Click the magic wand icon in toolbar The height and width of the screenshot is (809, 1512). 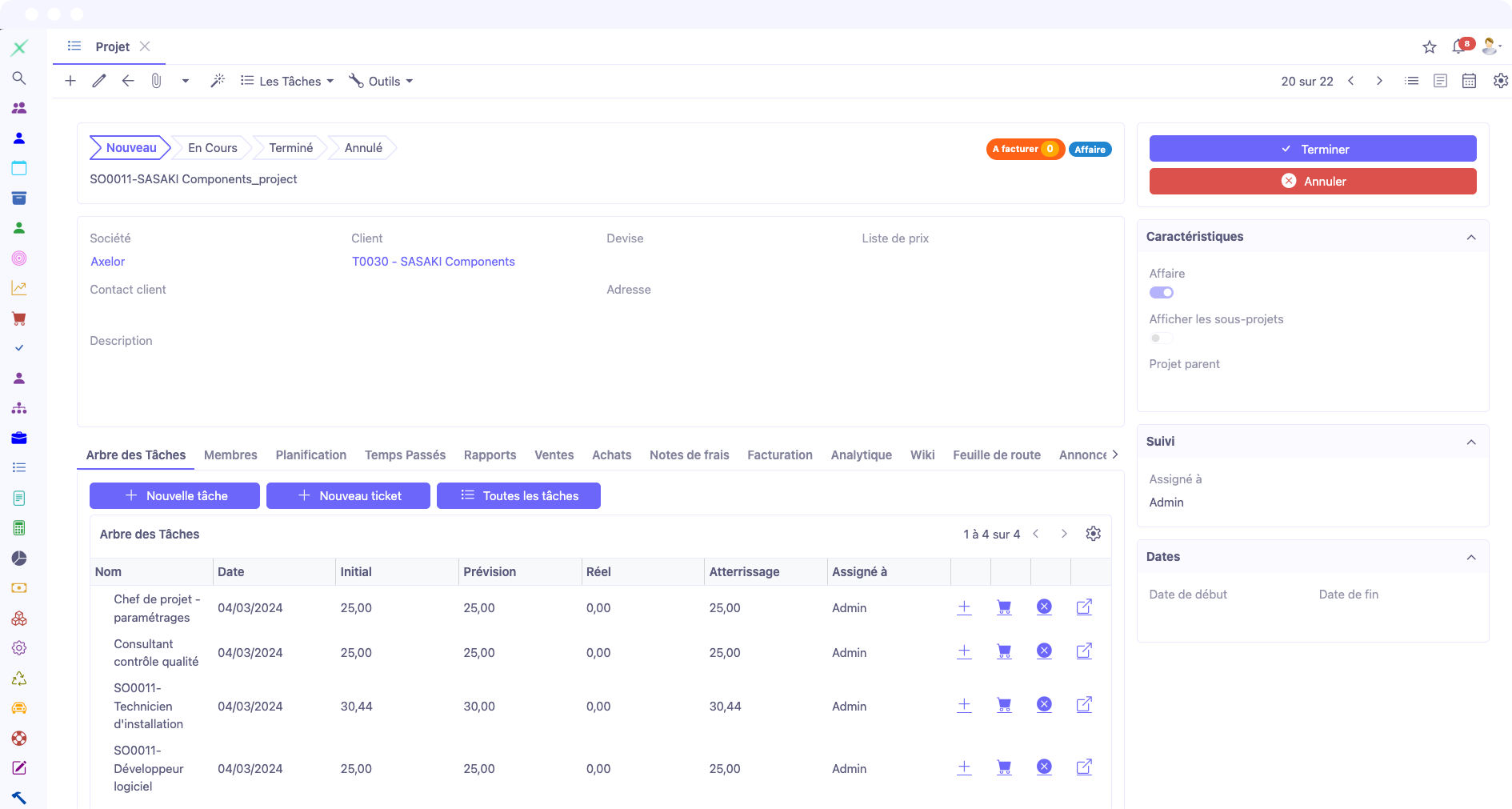(x=218, y=81)
